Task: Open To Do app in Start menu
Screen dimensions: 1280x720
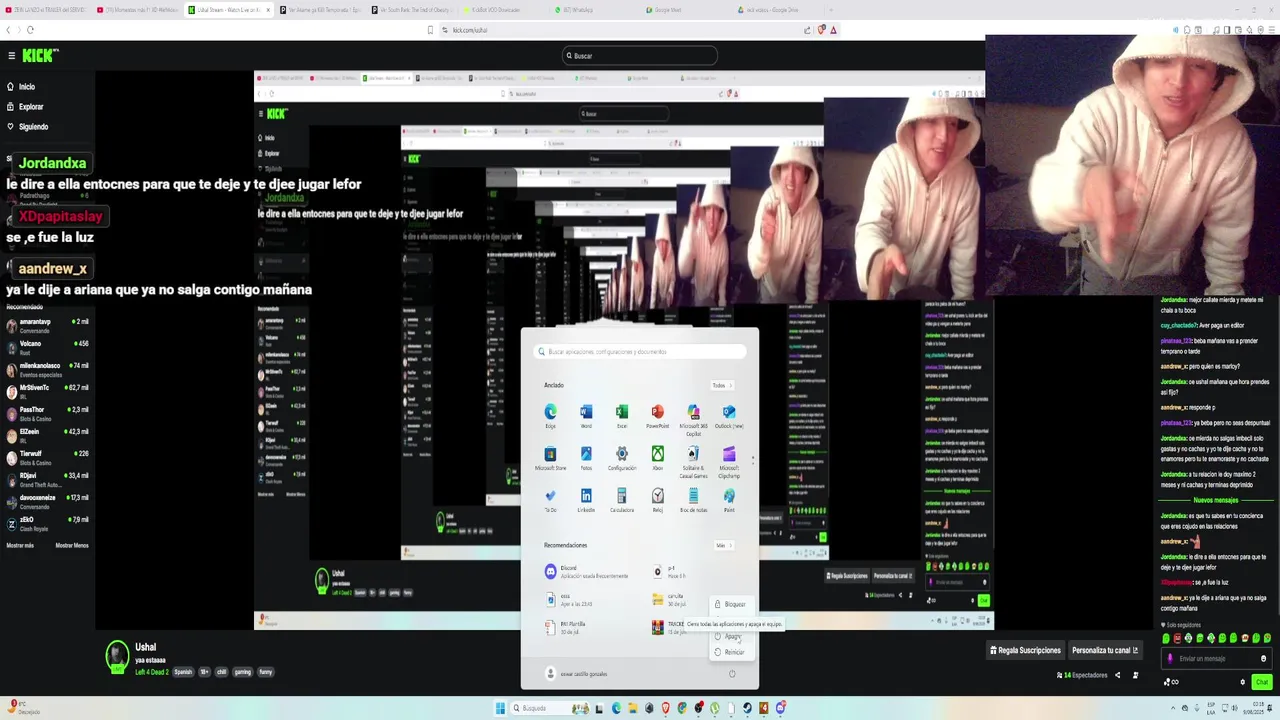Action: 550,500
